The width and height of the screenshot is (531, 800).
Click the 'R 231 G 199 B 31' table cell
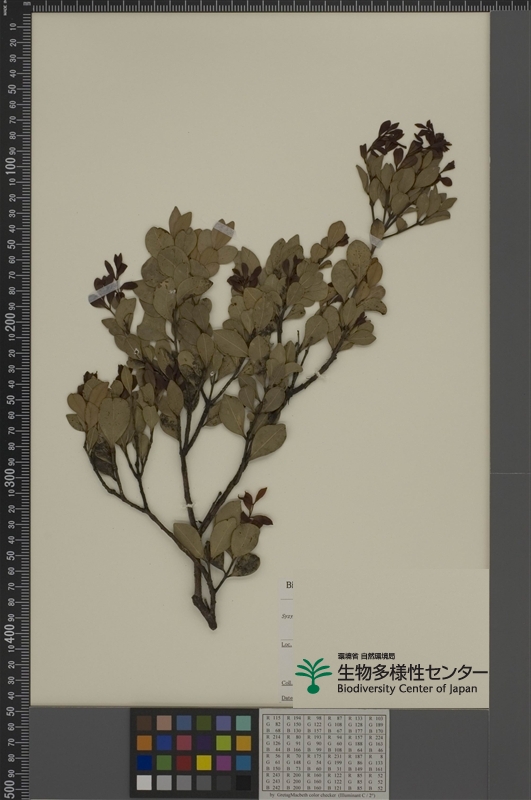tap(334, 762)
